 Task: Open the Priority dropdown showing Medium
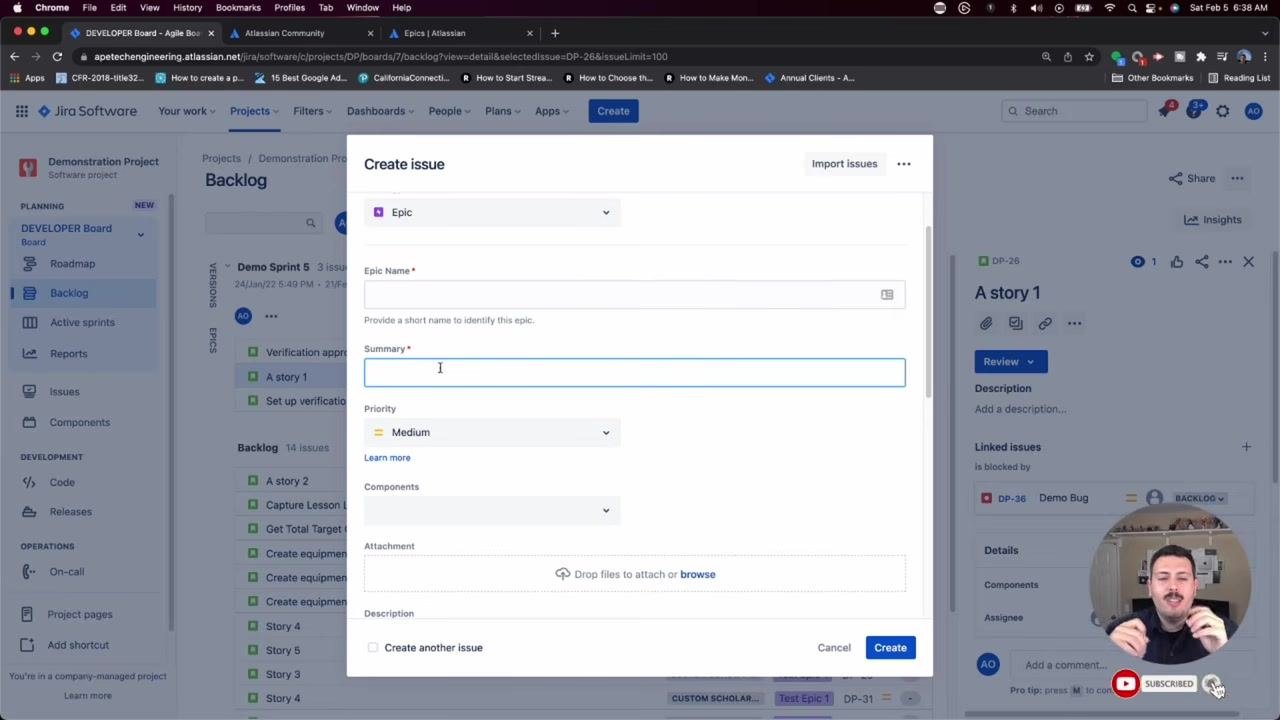click(x=492, y=432)
